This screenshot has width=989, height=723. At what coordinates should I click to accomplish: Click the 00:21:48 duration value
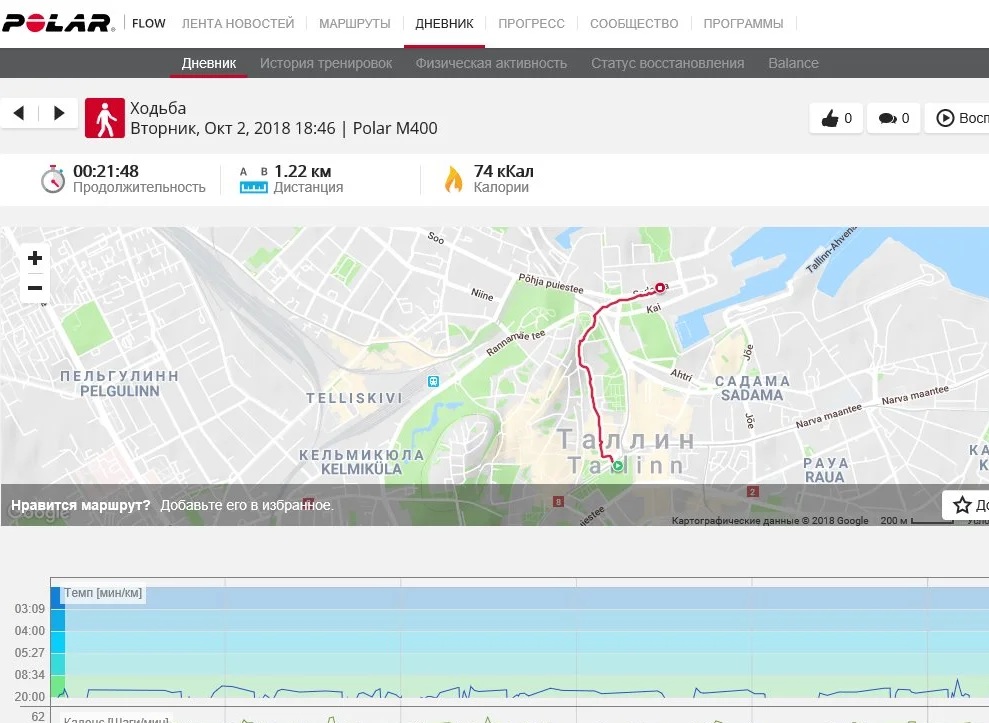tap(106, 171)
